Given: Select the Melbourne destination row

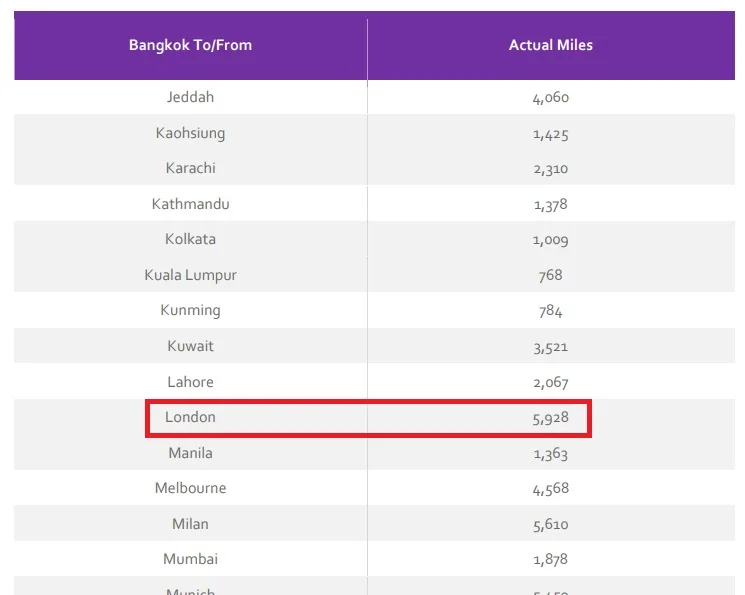Looking at the screenshot, I should pos(374,488).
